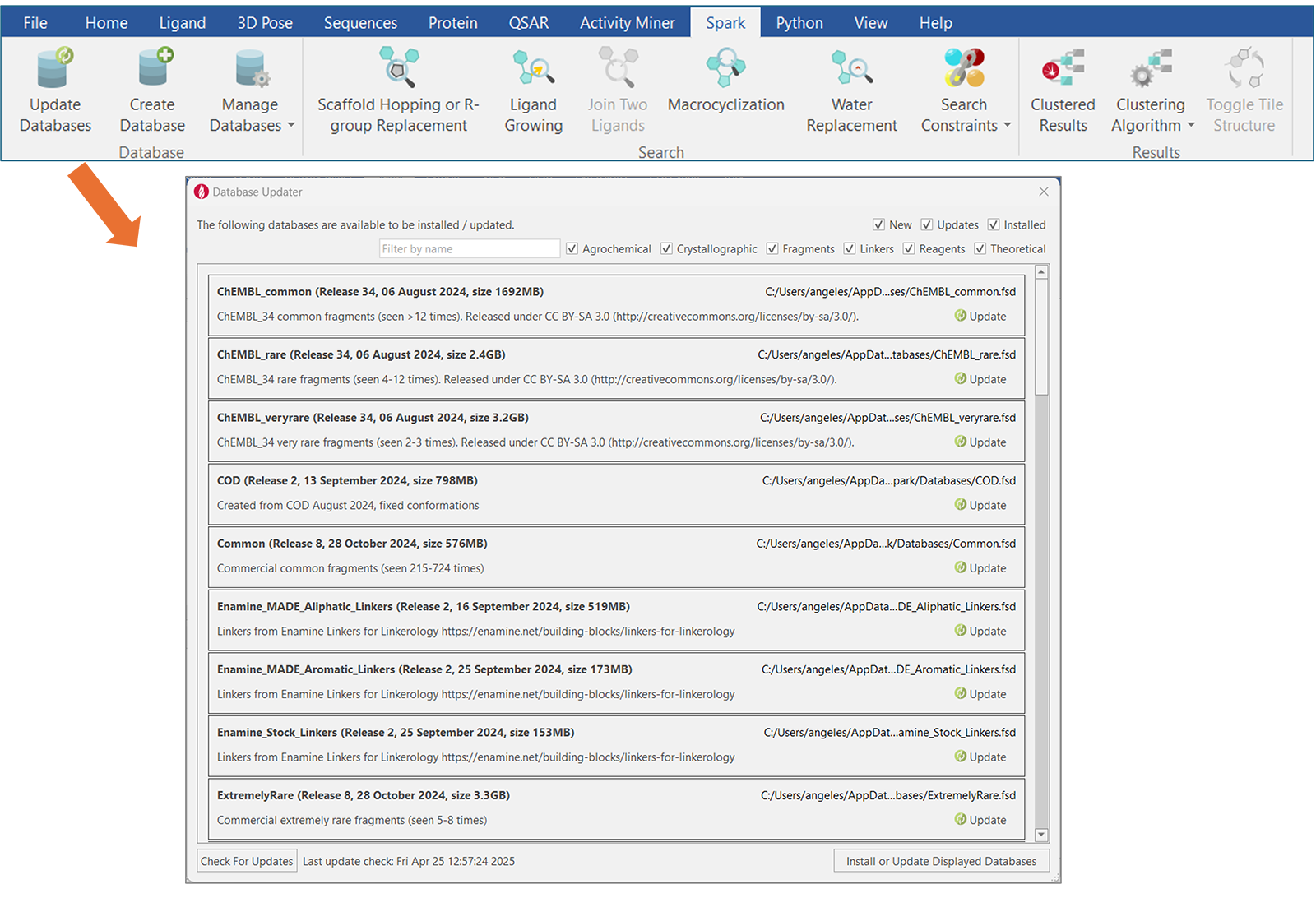Viewport: 1316px width, 898px height.
Task: Go to the Sequences tab
Action: point(360,23)
